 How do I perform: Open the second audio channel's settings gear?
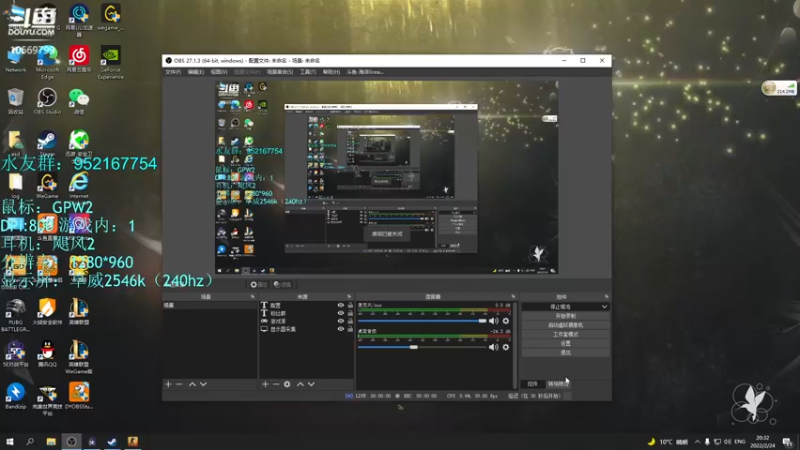[x=506, y=347]
